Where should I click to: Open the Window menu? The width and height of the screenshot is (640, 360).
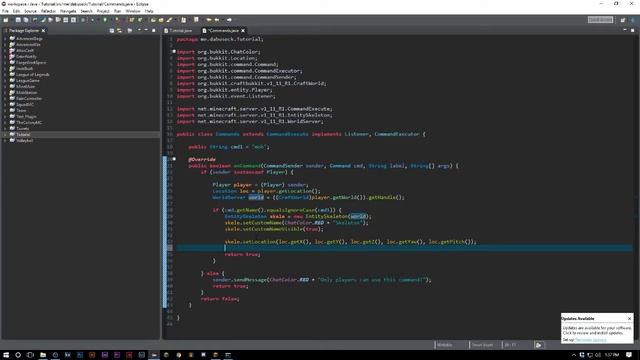tap(133, 11)
